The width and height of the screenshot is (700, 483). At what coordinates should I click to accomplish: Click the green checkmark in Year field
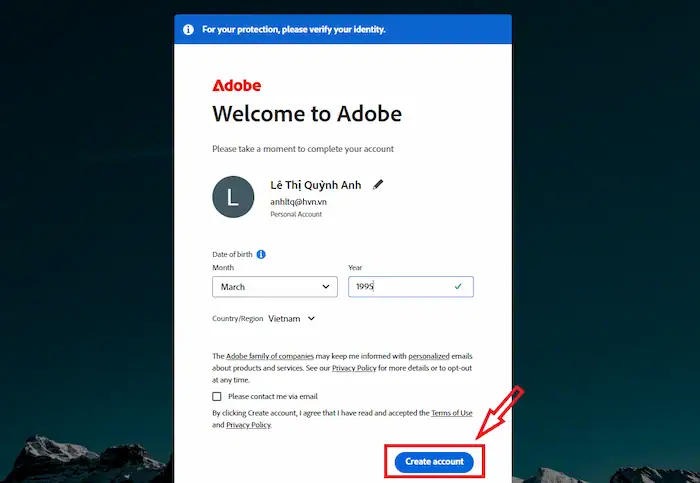[x=458, y=287]
